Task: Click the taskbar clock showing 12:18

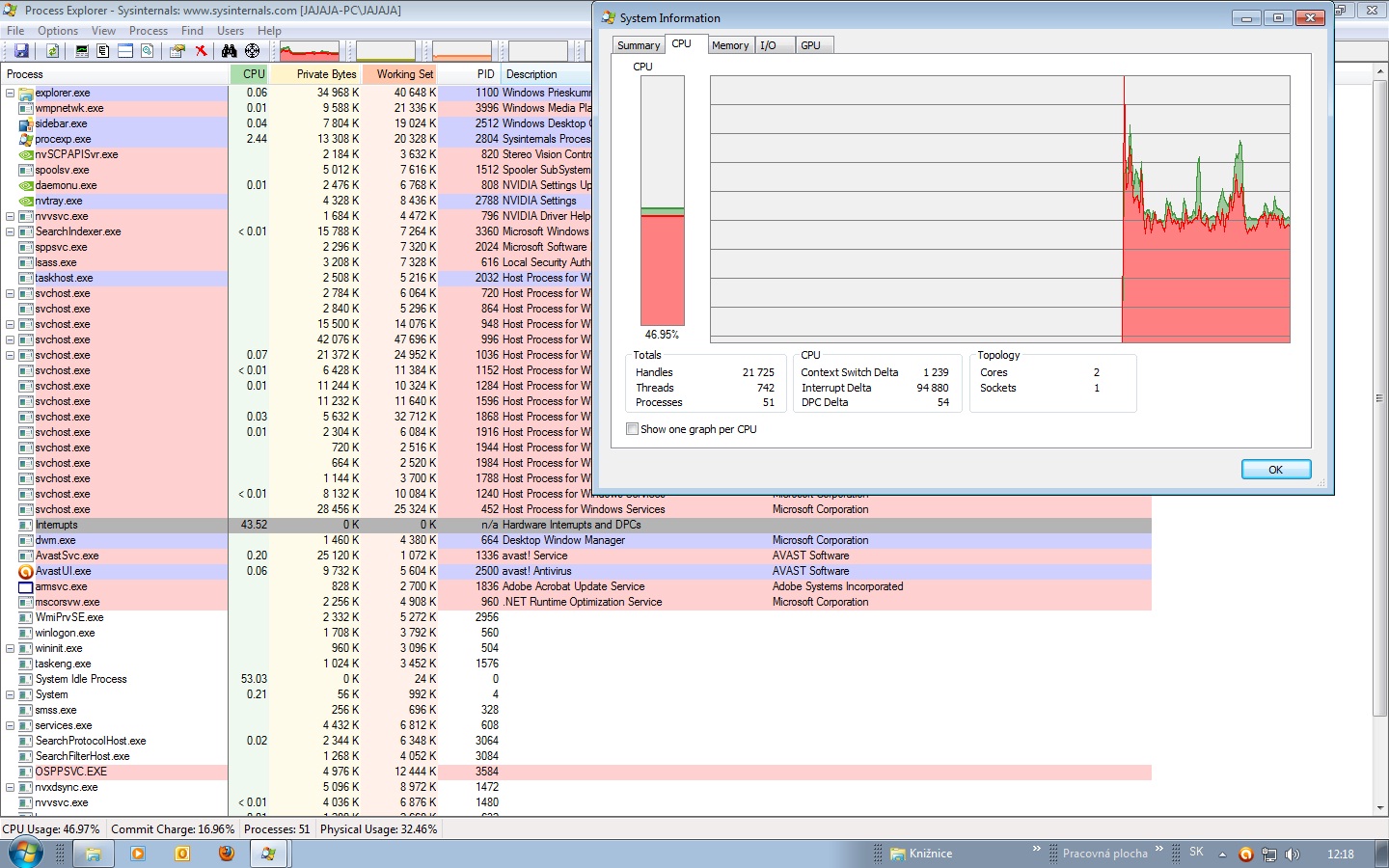Action: (x=1340, y=854)
